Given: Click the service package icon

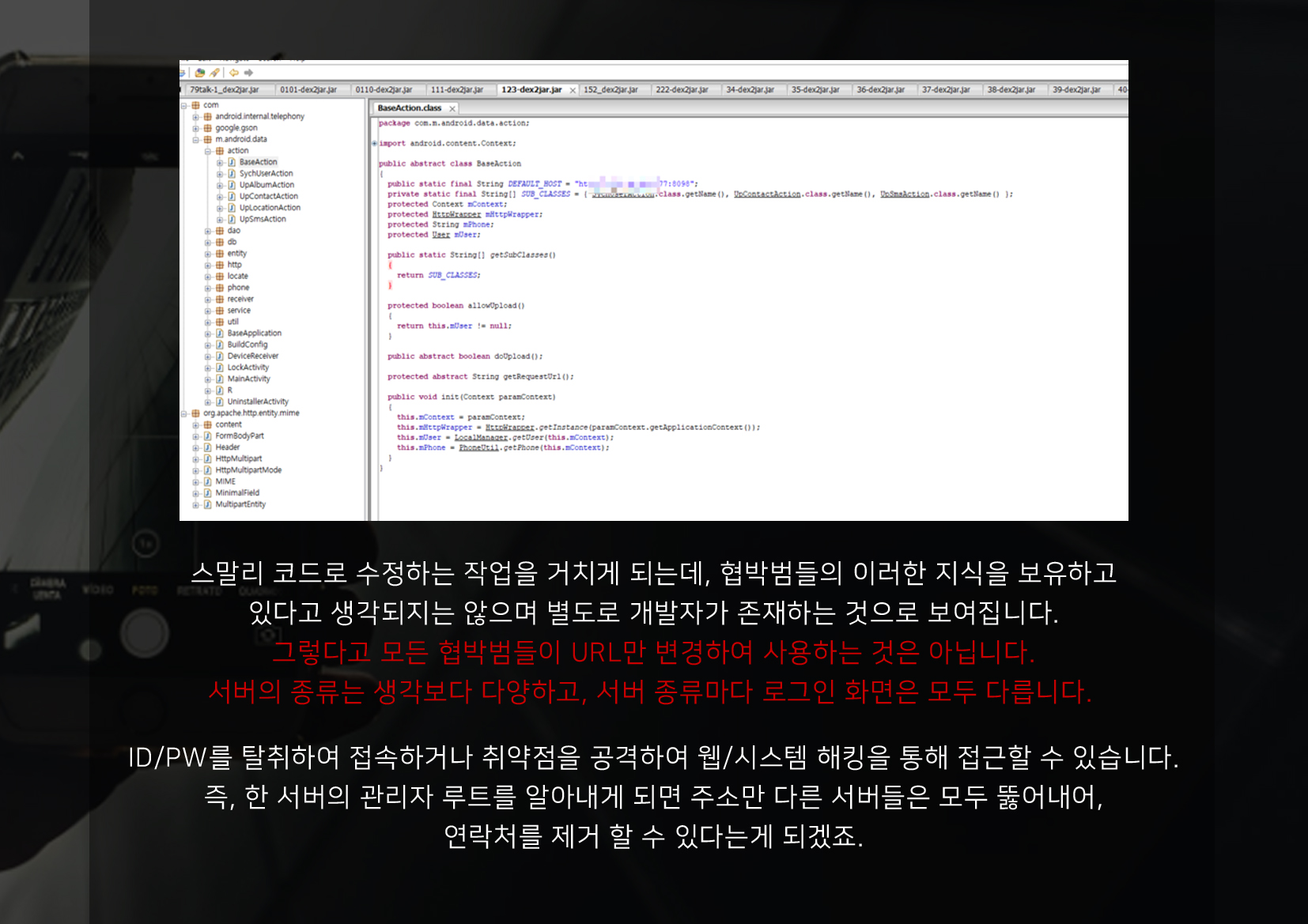Looking at the screenshot, I should coord(220,311).
